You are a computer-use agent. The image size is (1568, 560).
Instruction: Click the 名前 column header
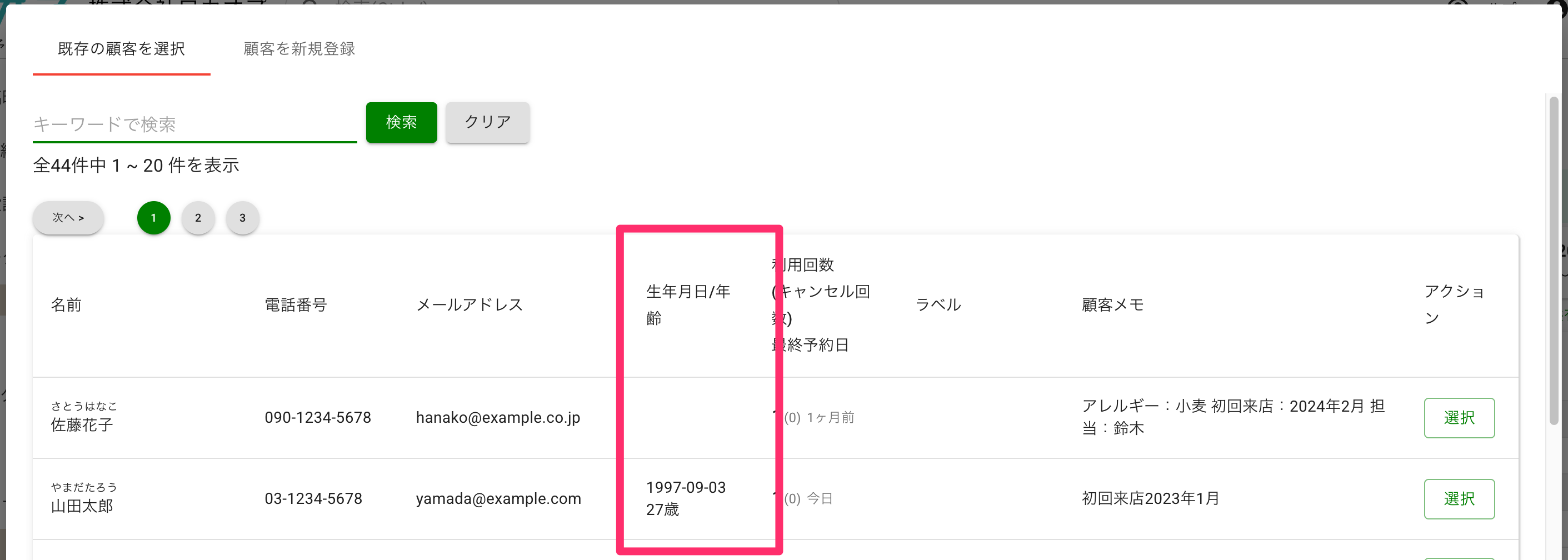pyautogui.click(x=66, y=305)
